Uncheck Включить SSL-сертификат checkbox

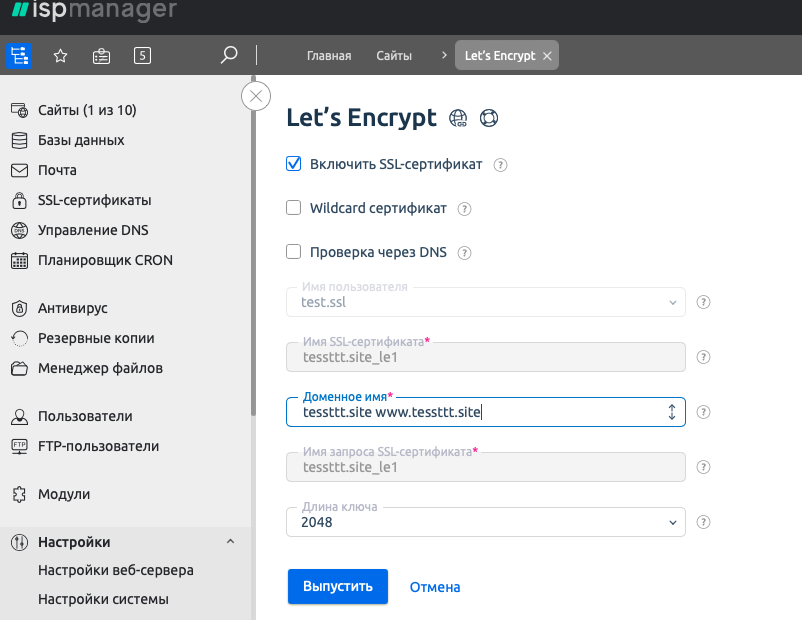coord(294,164)
